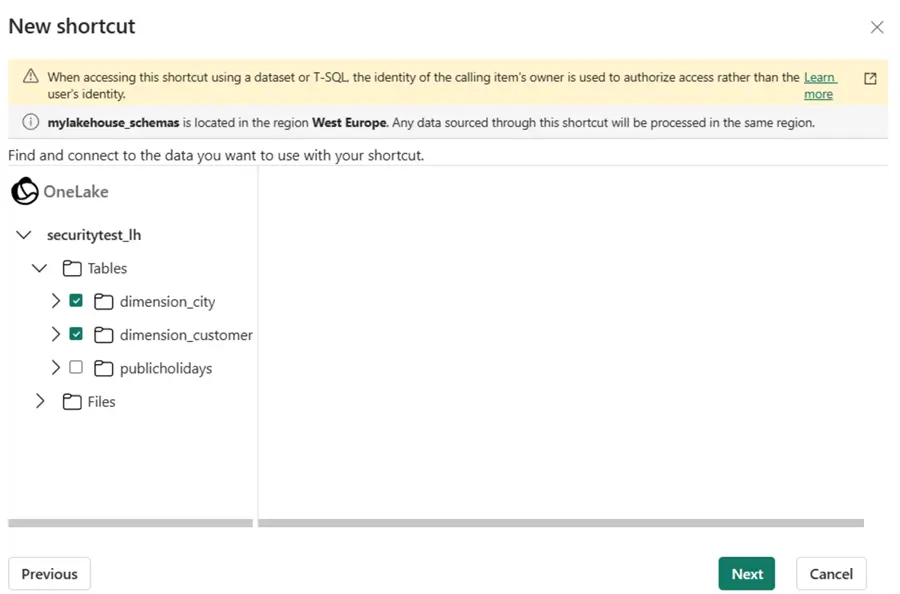
Task: Click the OneLake heading text
Action: tap(76, 191)
